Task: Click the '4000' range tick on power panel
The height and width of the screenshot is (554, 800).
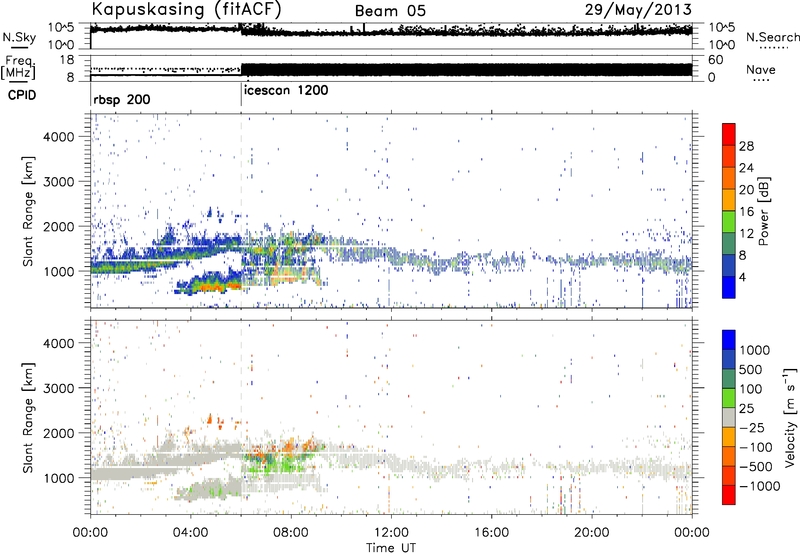Action: 59,137
